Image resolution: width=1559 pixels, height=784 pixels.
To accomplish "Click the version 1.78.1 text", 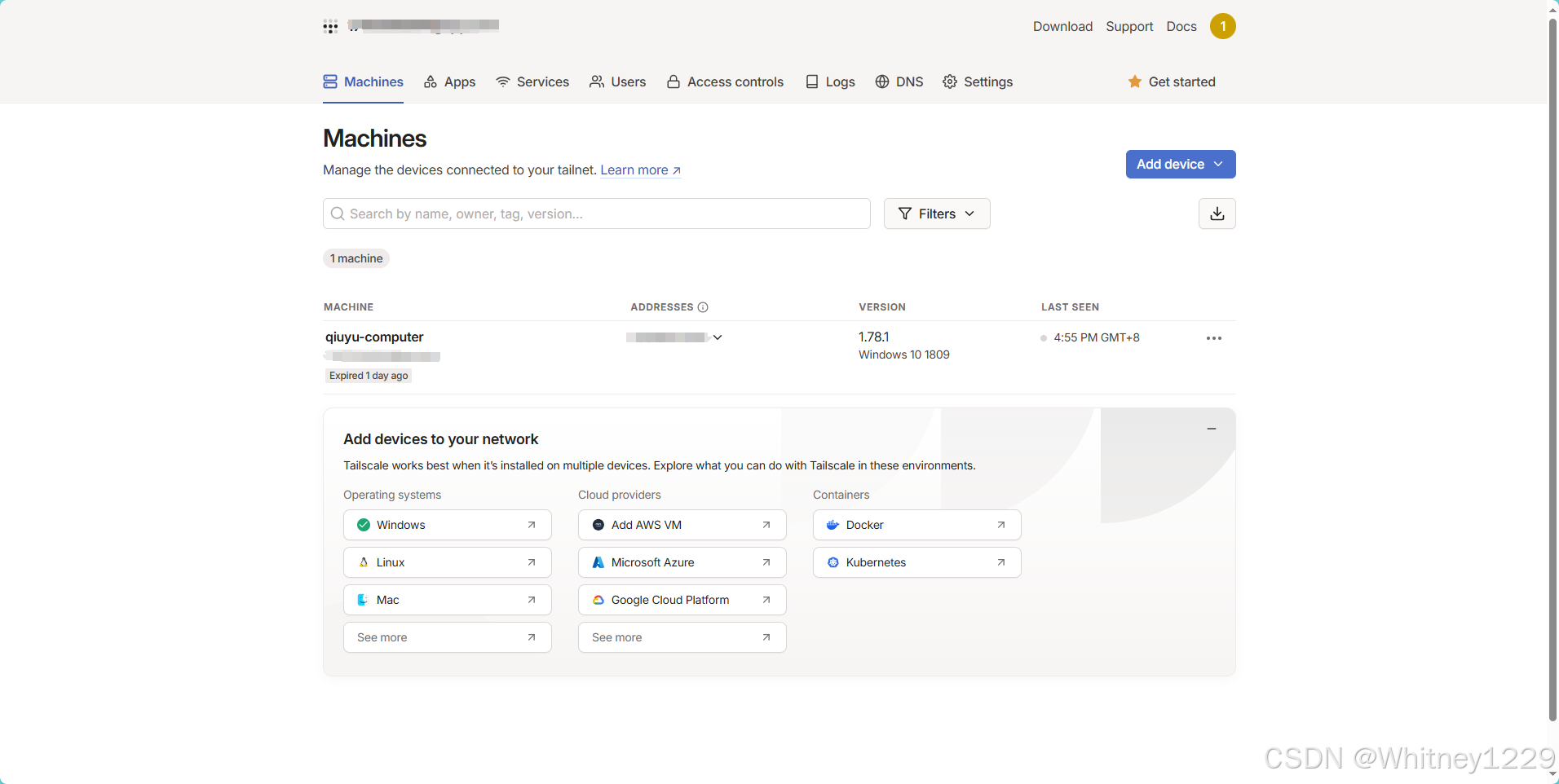I will 873,337.
